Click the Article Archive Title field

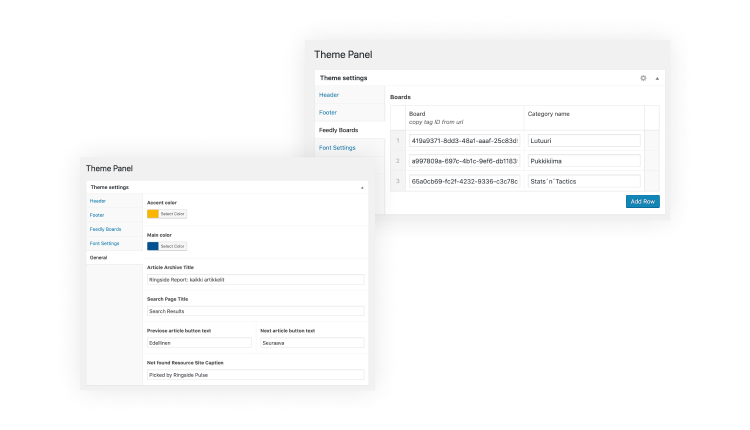tap(255, 280)
